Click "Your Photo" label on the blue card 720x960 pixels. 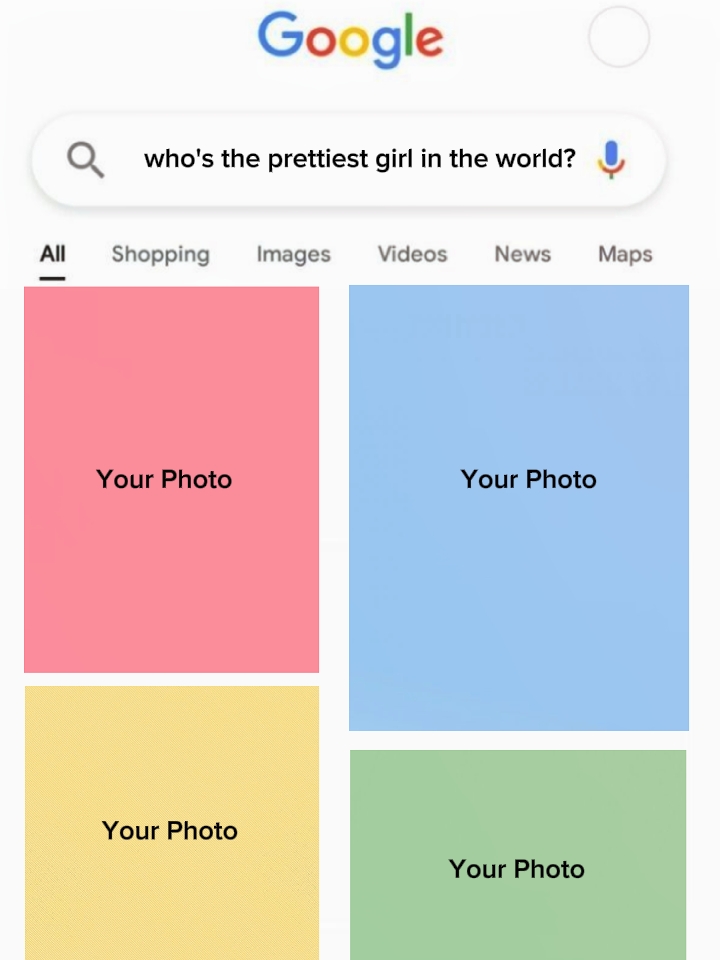pos(529,480)
